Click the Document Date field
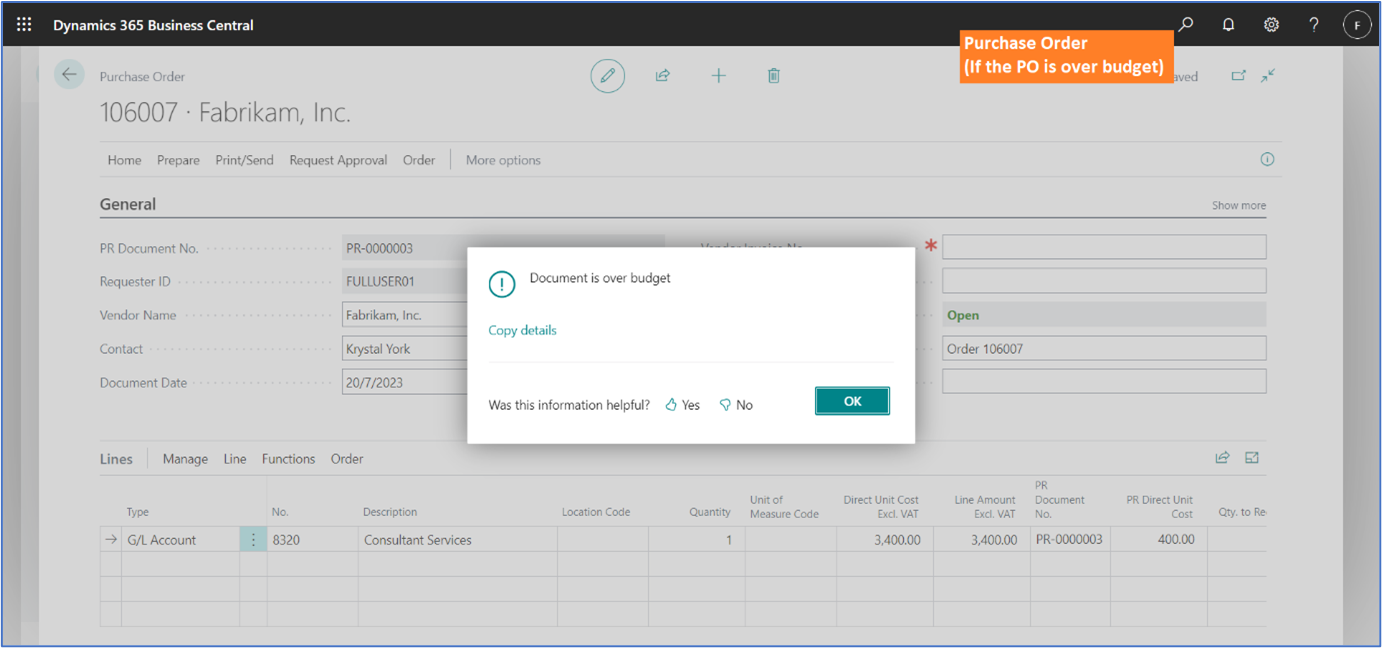The width and height of the screenshot is (1382, 648). coord(405,382)
